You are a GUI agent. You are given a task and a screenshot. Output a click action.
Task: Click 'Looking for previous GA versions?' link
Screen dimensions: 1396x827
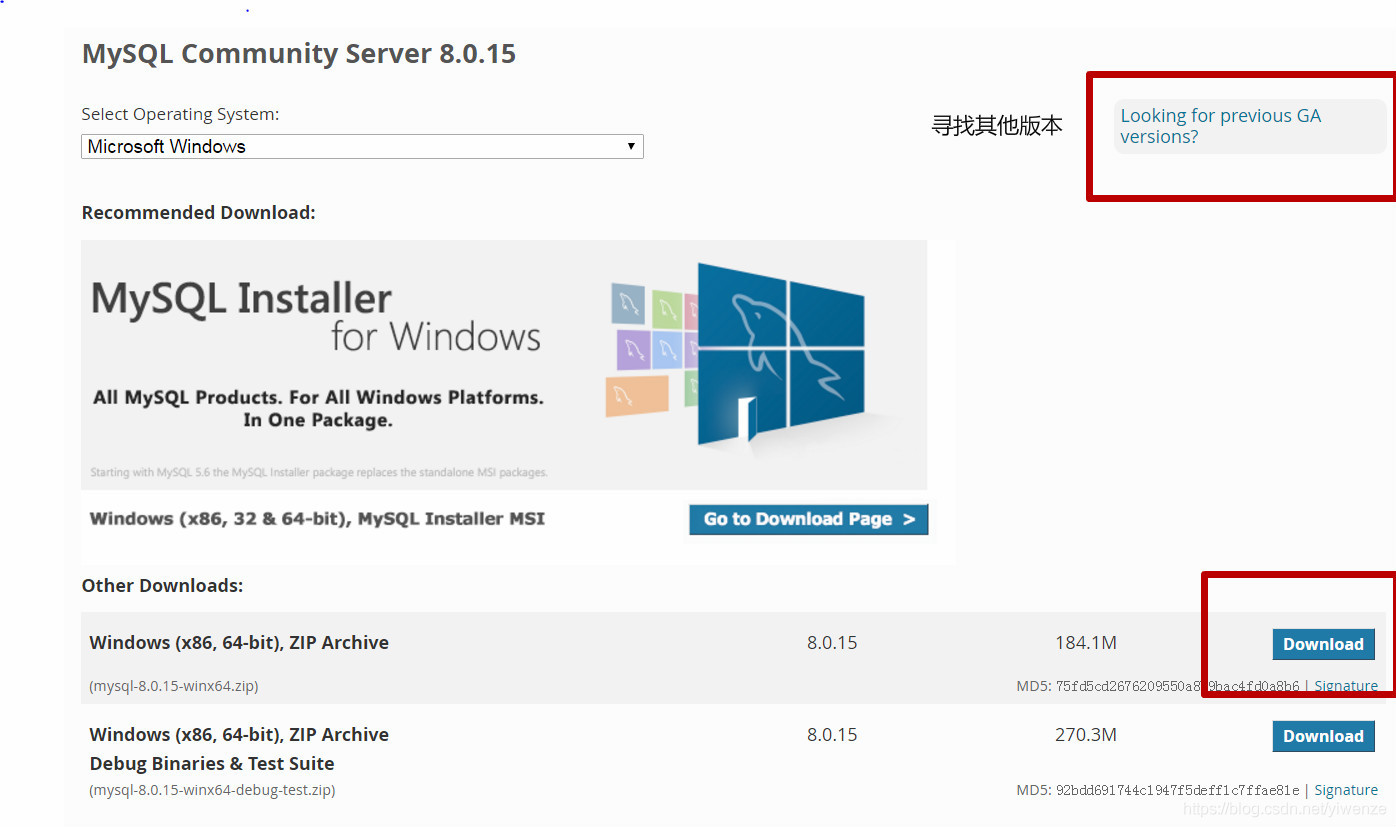pyautogui.click(x=1220, y=126)
